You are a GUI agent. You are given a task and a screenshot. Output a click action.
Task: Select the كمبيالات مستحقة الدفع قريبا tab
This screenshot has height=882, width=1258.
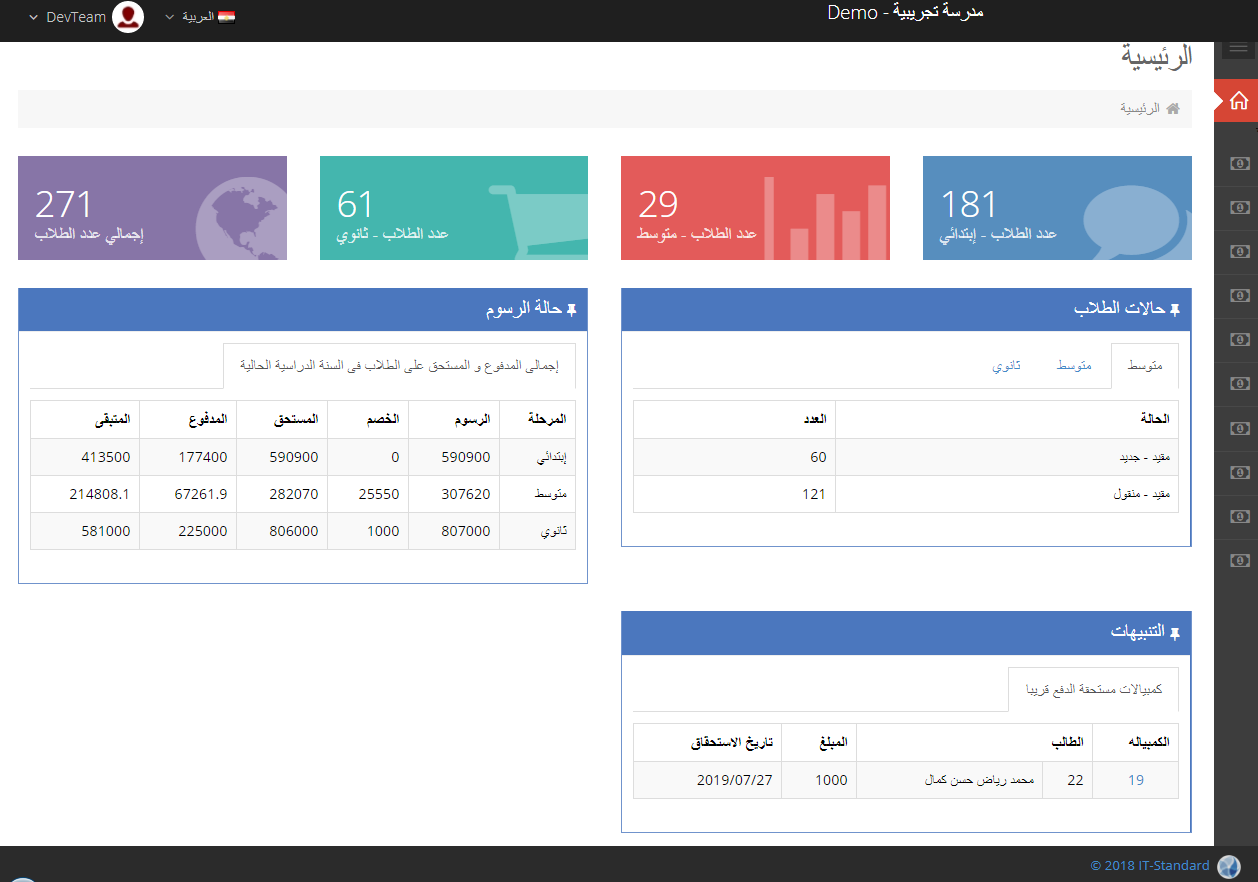point(1093,690)
